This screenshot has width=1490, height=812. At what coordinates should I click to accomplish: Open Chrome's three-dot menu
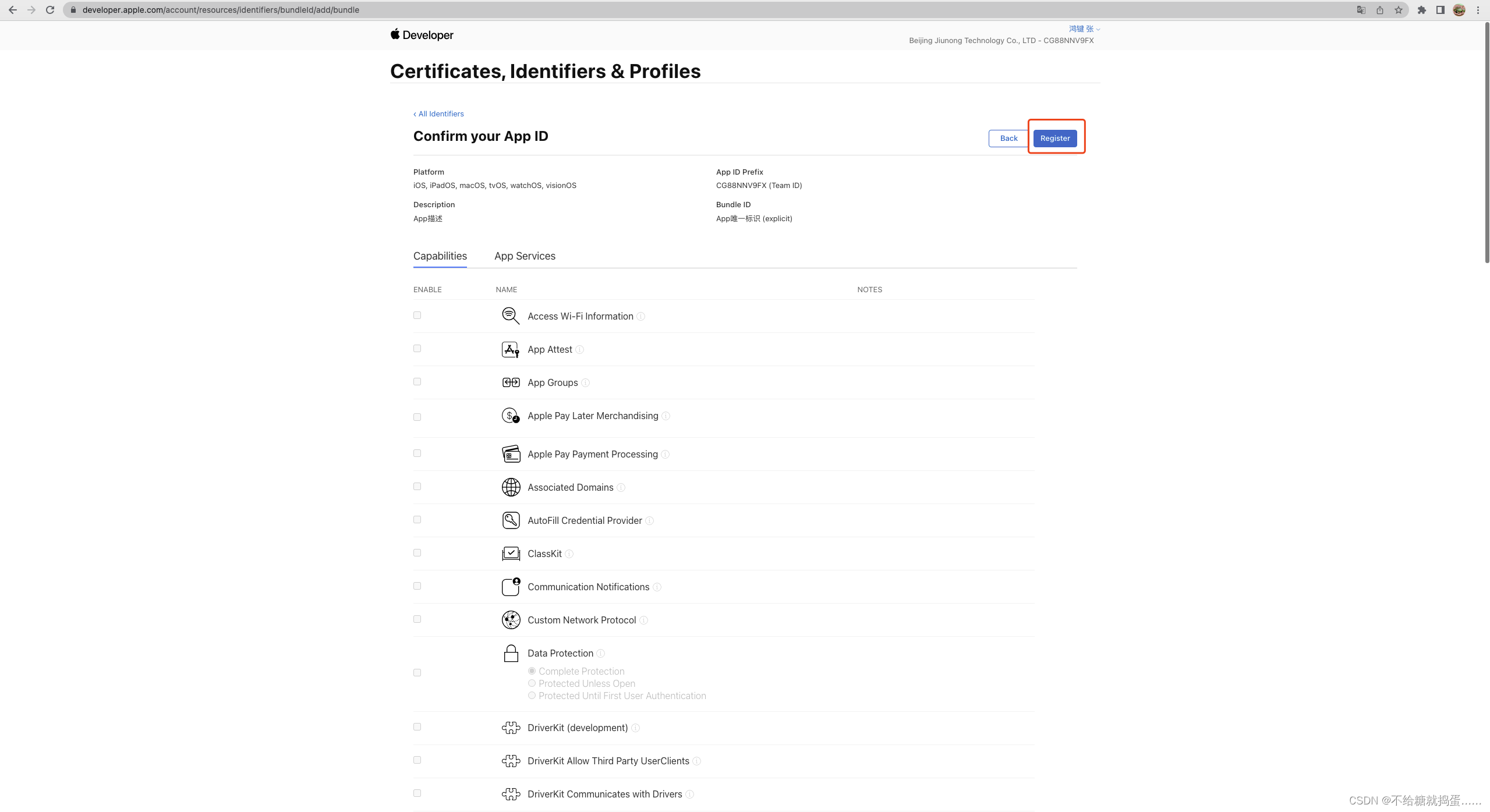1478,10
